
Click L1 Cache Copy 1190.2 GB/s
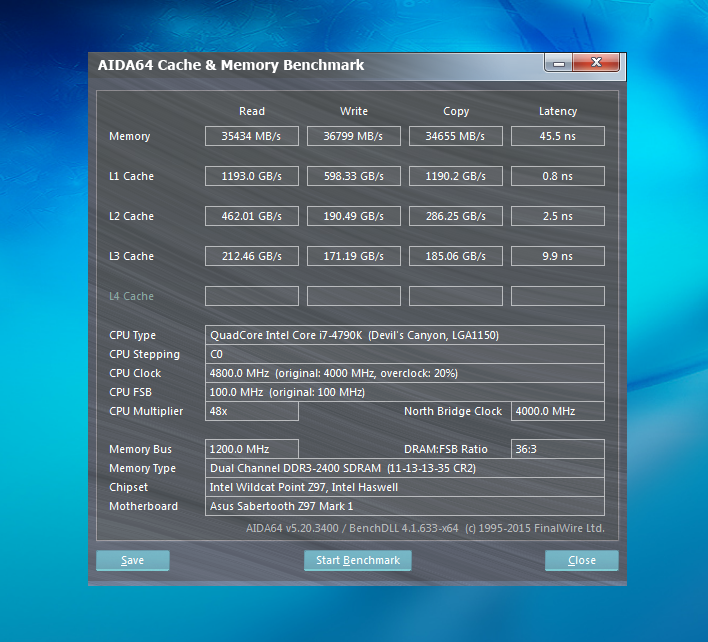[x=456, y=176]
